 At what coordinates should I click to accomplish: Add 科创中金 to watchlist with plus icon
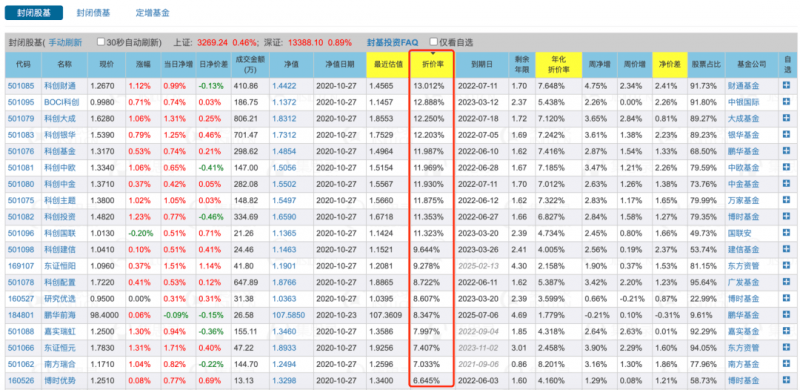click(x=787, y=184)
